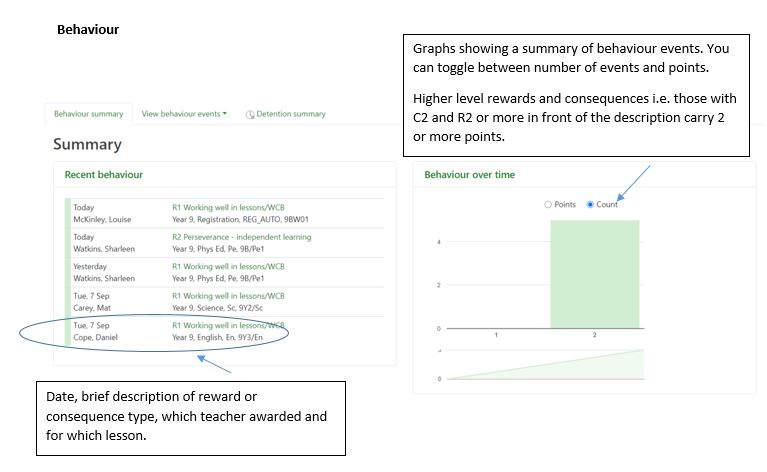Click the lesson text Year 9, Registration, REG_AUTO, 9BW01
767x472 pixels.
pos(240,220)
